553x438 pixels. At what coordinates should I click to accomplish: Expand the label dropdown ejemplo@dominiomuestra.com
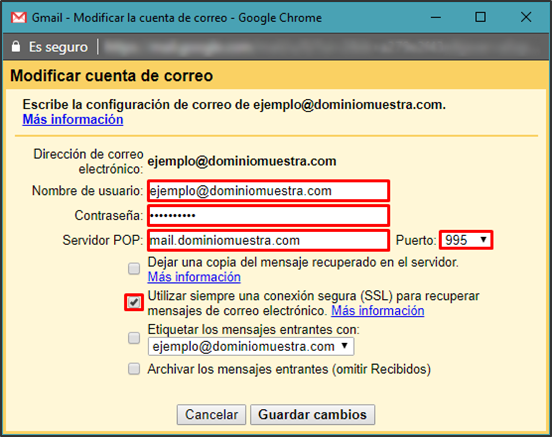pyautogui.click(x=251, y=346)
